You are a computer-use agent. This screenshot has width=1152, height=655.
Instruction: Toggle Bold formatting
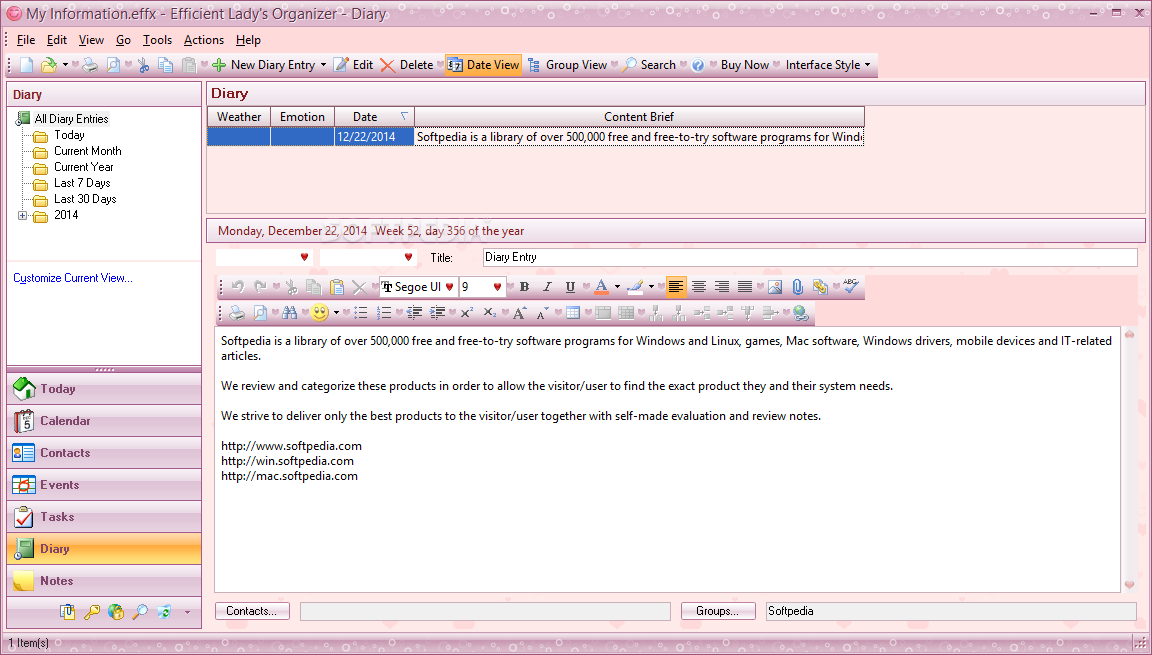point(525,287)
